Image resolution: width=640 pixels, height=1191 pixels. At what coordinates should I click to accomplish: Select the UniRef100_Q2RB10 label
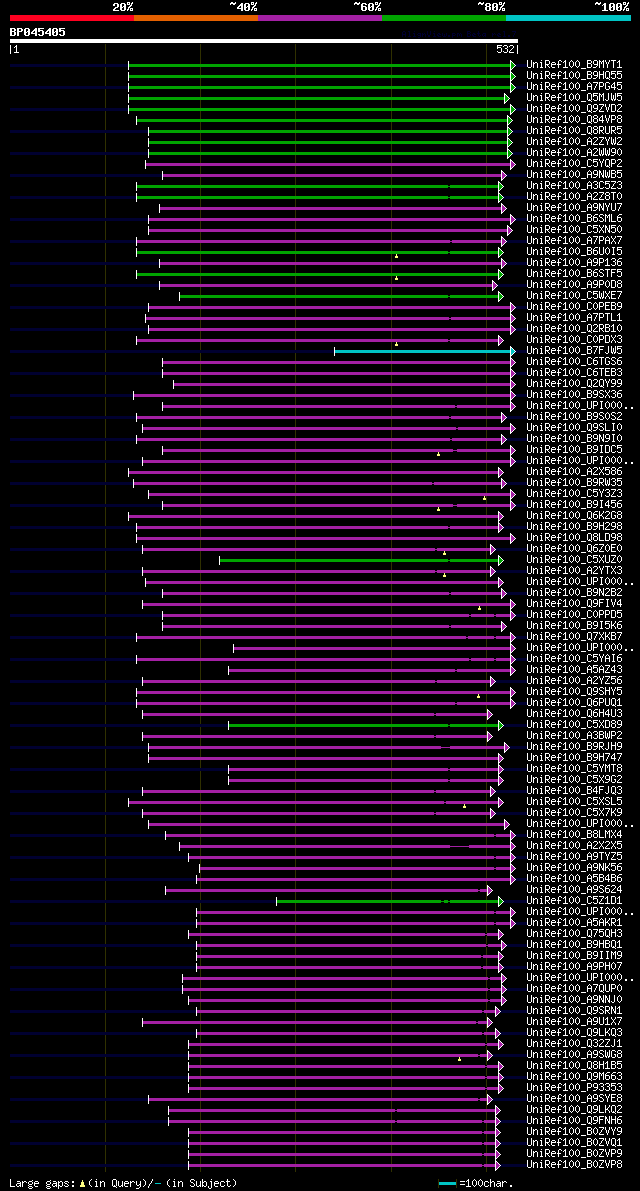point(574,329)
